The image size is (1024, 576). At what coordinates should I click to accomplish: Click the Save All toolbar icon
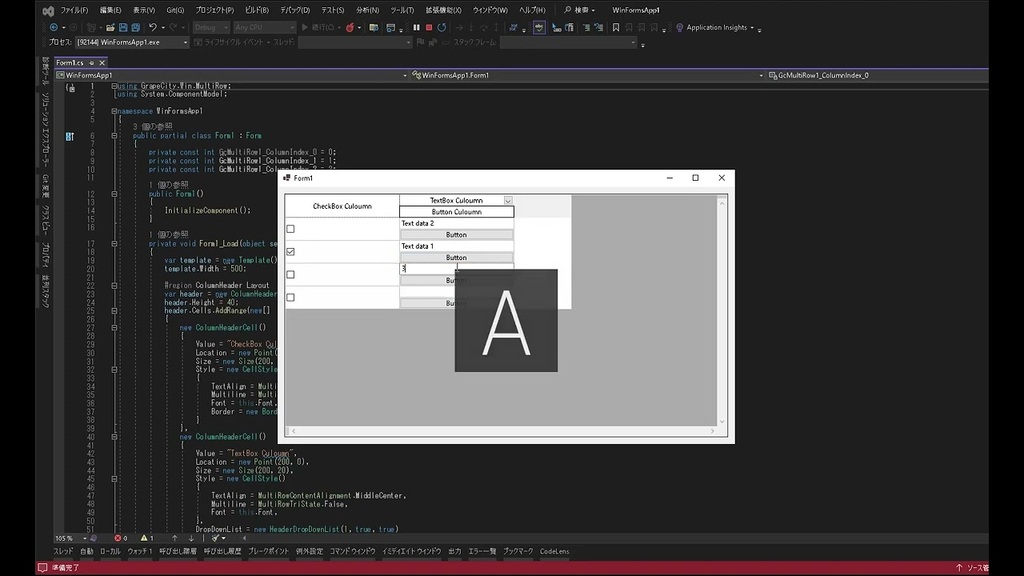pyautogui.click(x=134, y=28)
